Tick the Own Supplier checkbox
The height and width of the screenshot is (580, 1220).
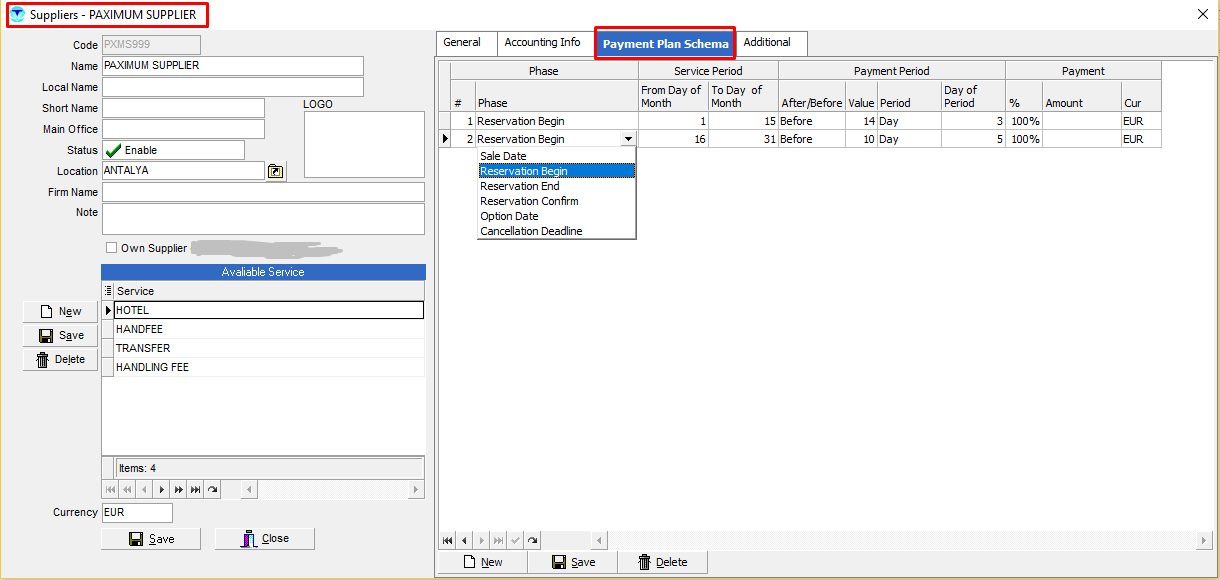click(111, 248)
